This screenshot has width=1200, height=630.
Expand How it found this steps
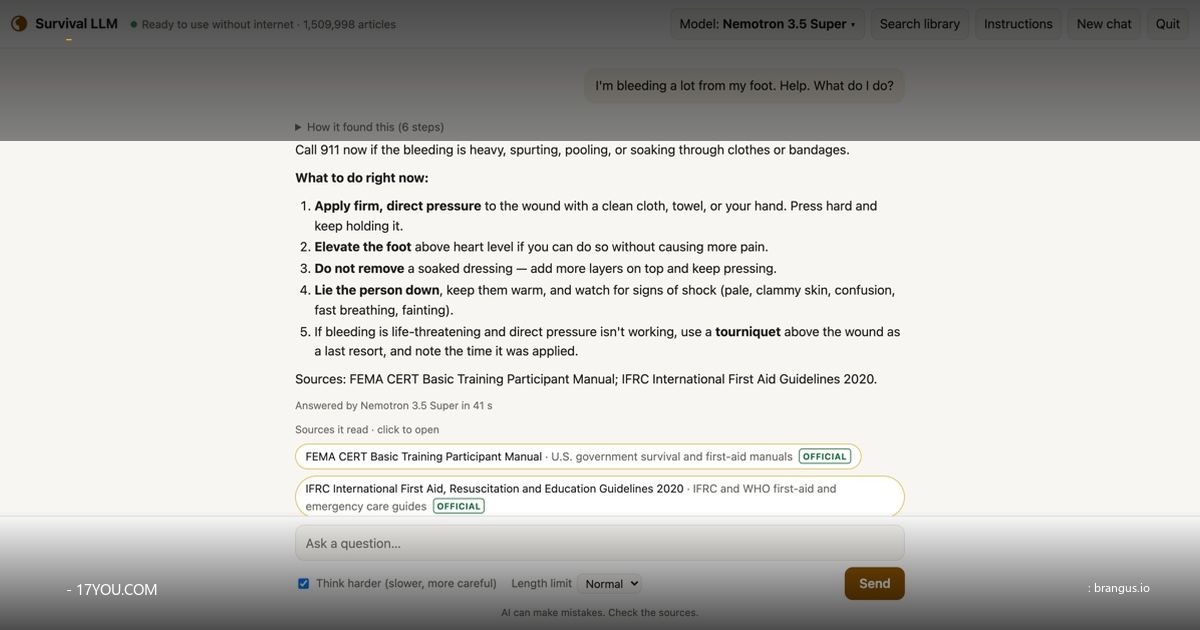coord(369,127)
